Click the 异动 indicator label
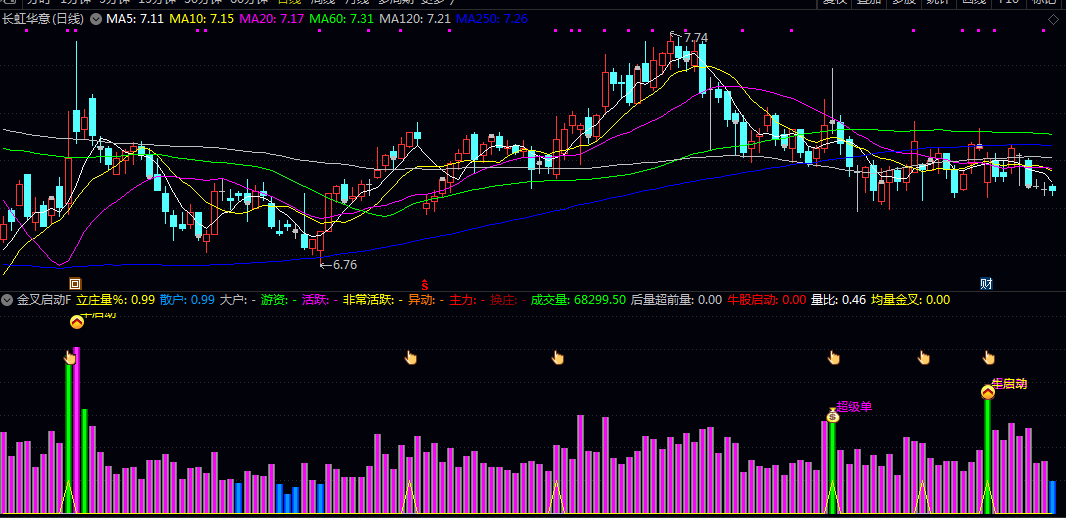This screenshot has height=518, width=1066. click(x=426, y=300)
